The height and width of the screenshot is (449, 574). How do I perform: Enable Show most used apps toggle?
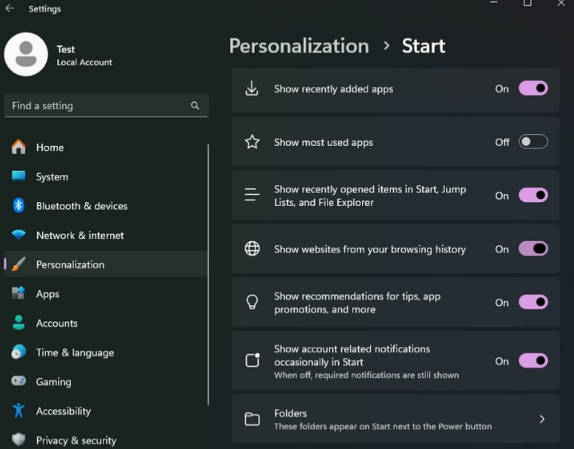point(533,142)
